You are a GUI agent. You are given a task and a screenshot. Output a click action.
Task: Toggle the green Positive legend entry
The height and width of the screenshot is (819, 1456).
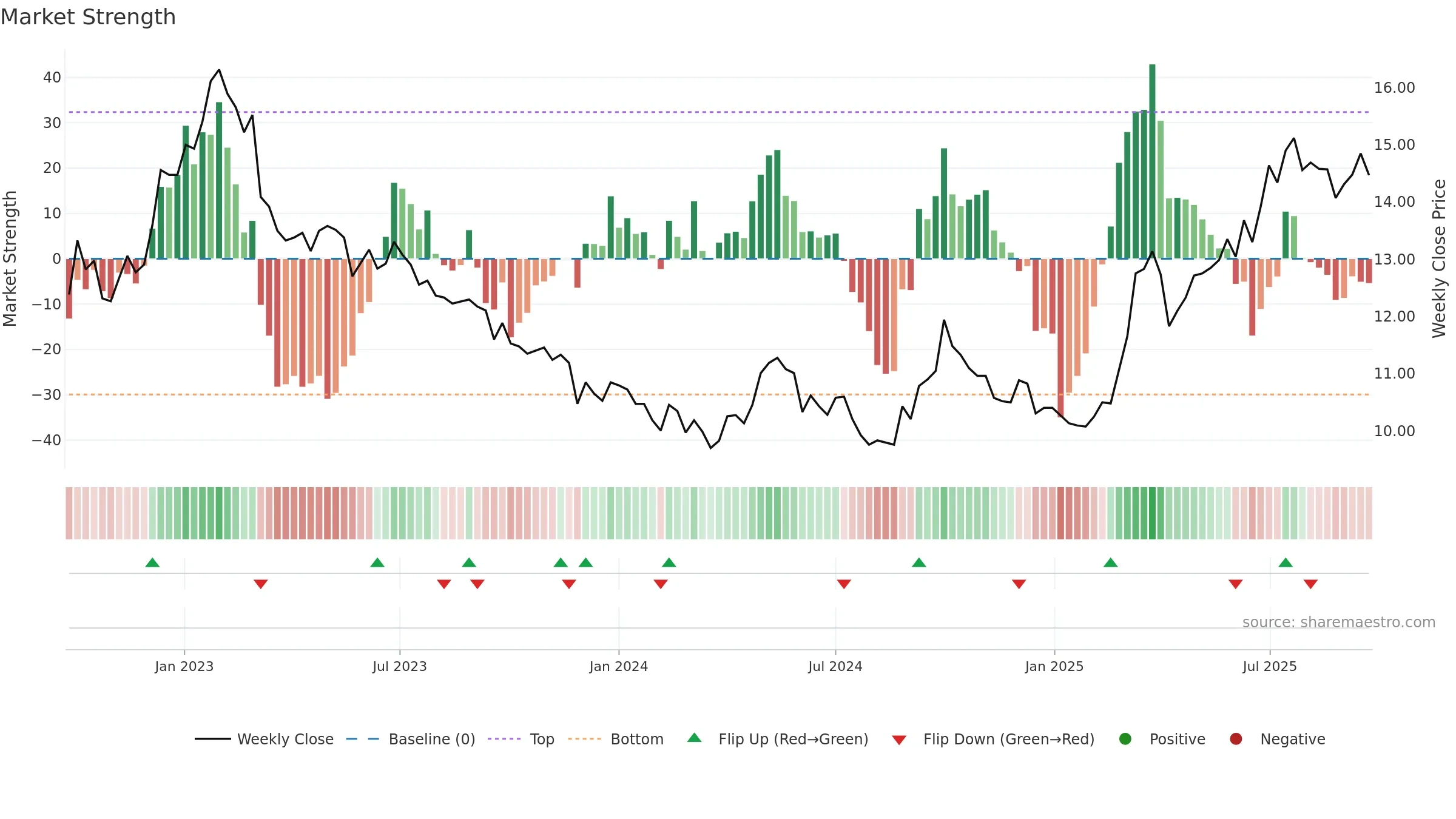click(x=1162, y=739)
